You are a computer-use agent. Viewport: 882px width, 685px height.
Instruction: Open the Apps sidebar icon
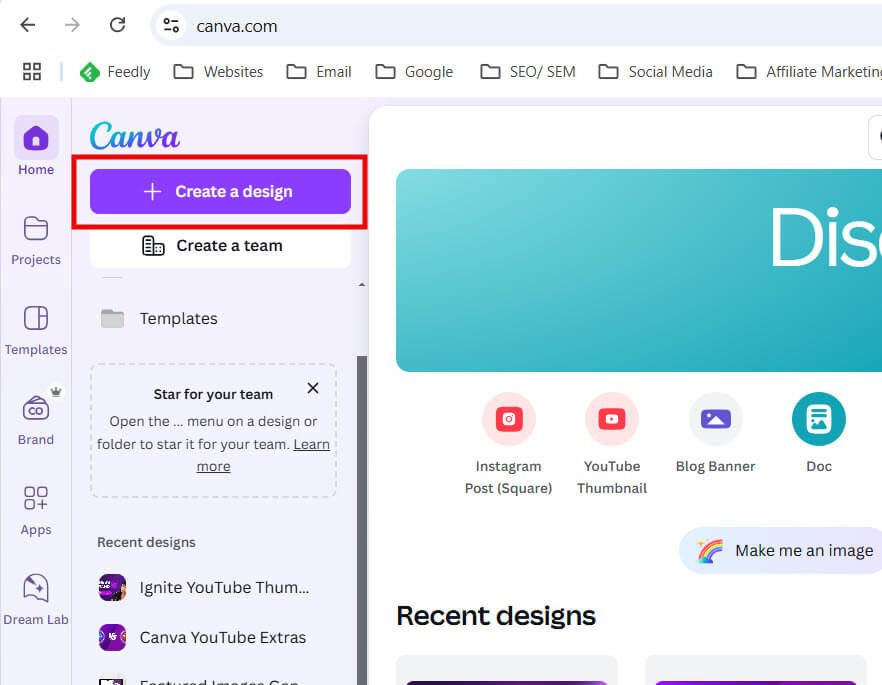36,499
